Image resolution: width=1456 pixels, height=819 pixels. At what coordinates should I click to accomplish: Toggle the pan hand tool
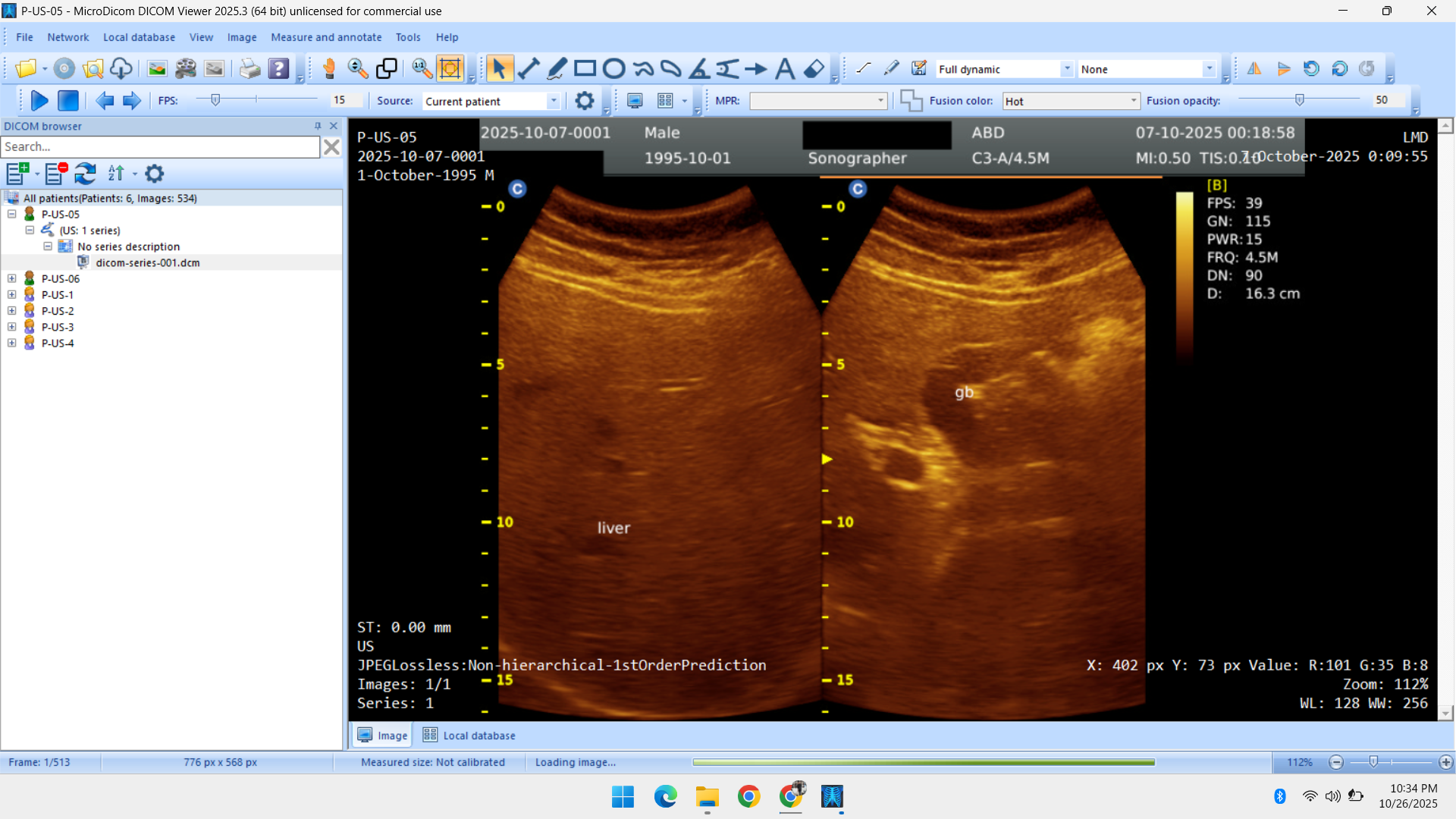329,69
